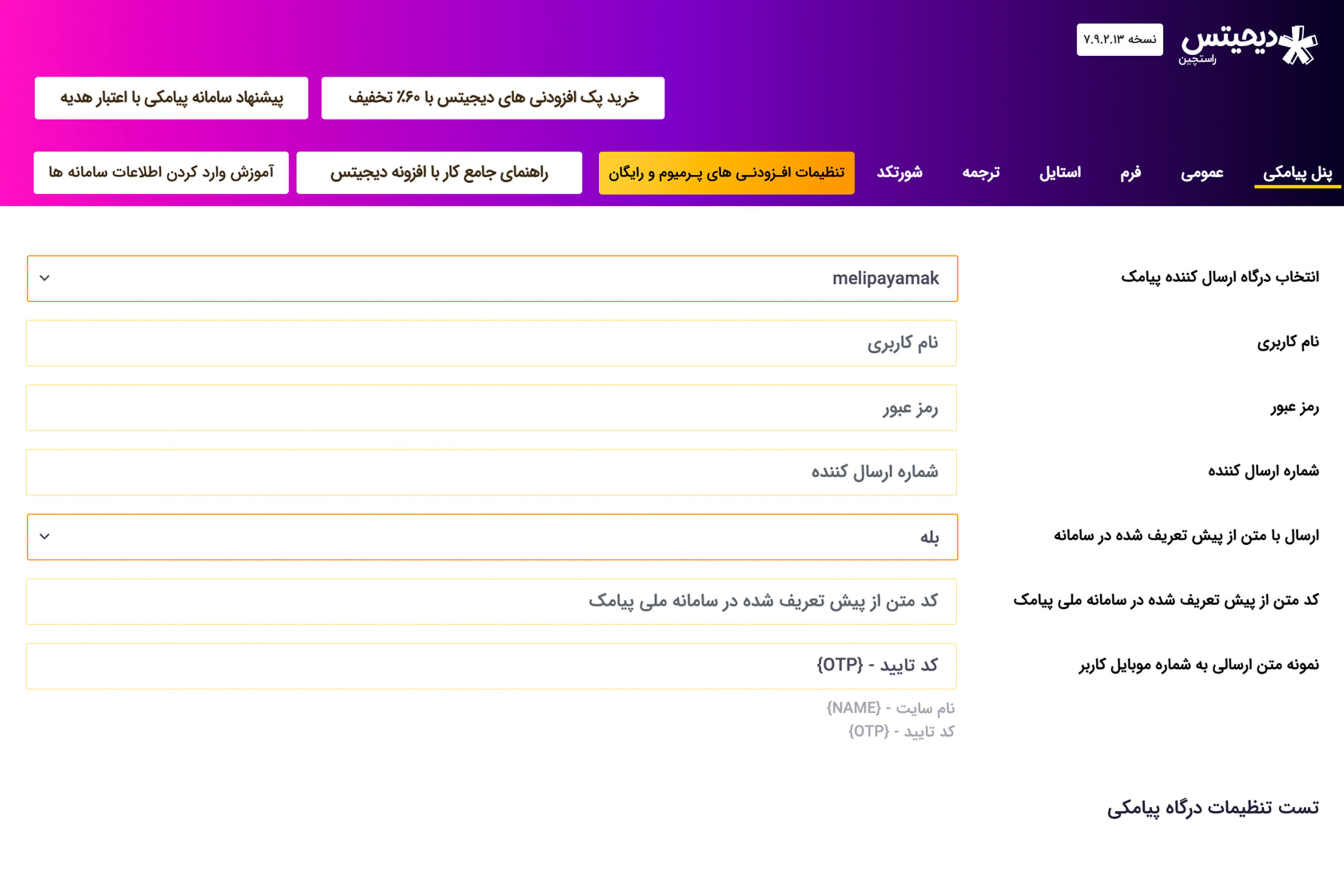Click heading تست تنظیمات درگاه پیامکی
Screen dimensions: 1344x896
(1213, 807)
